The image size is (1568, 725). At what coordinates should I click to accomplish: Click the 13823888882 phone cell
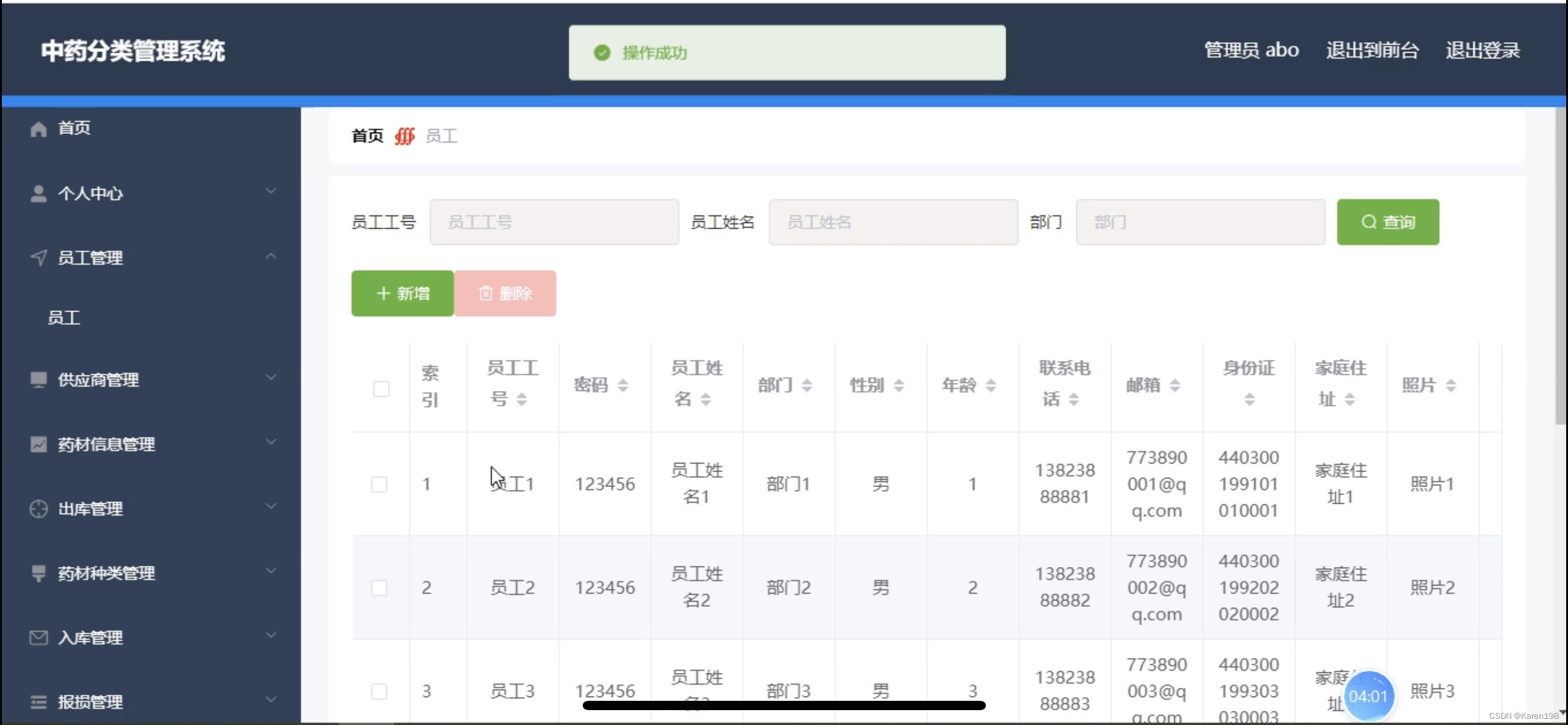1065,587
